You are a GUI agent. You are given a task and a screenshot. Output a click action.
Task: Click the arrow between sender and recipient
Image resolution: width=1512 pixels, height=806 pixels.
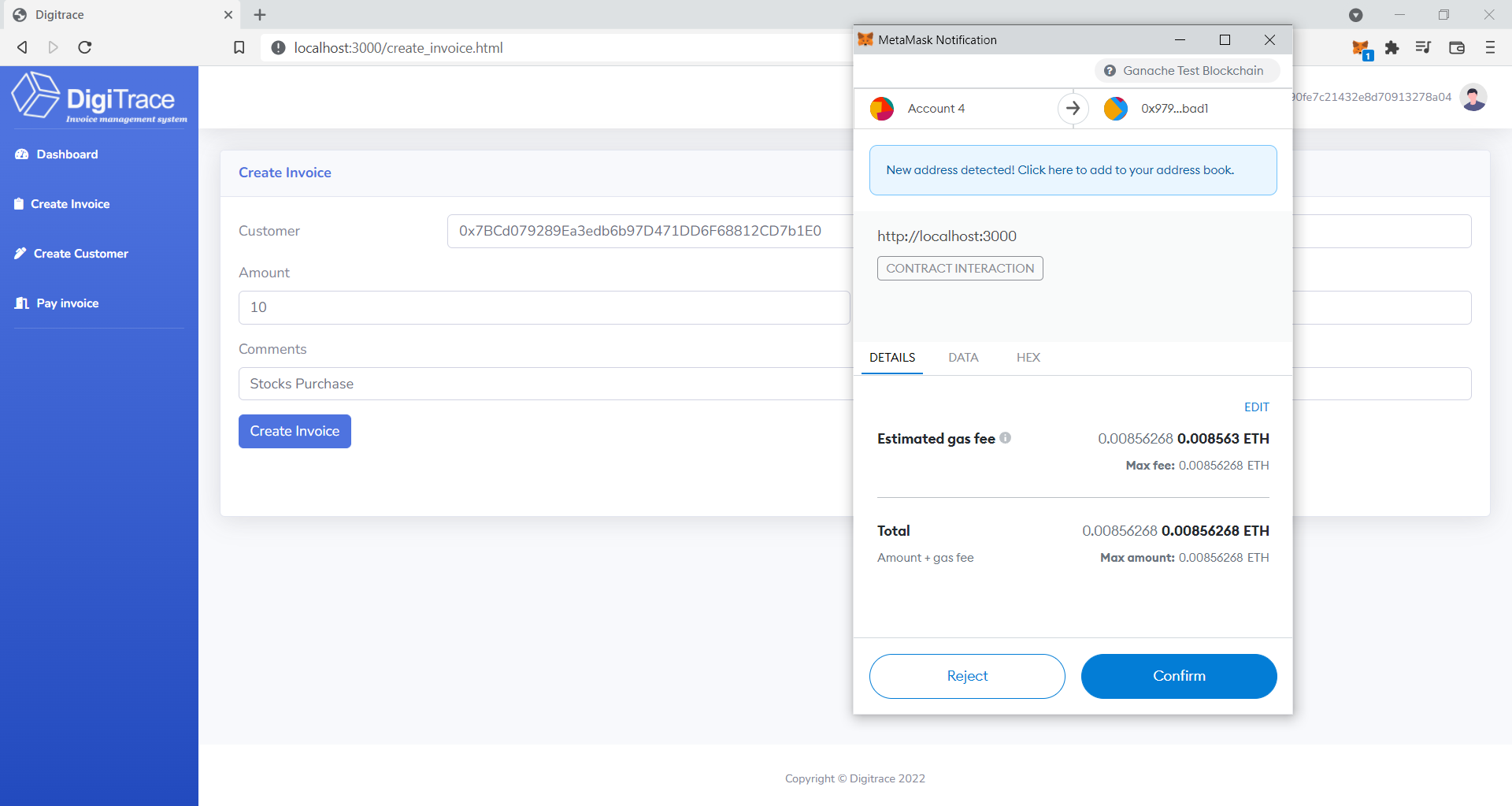(x=1073, y=109)
